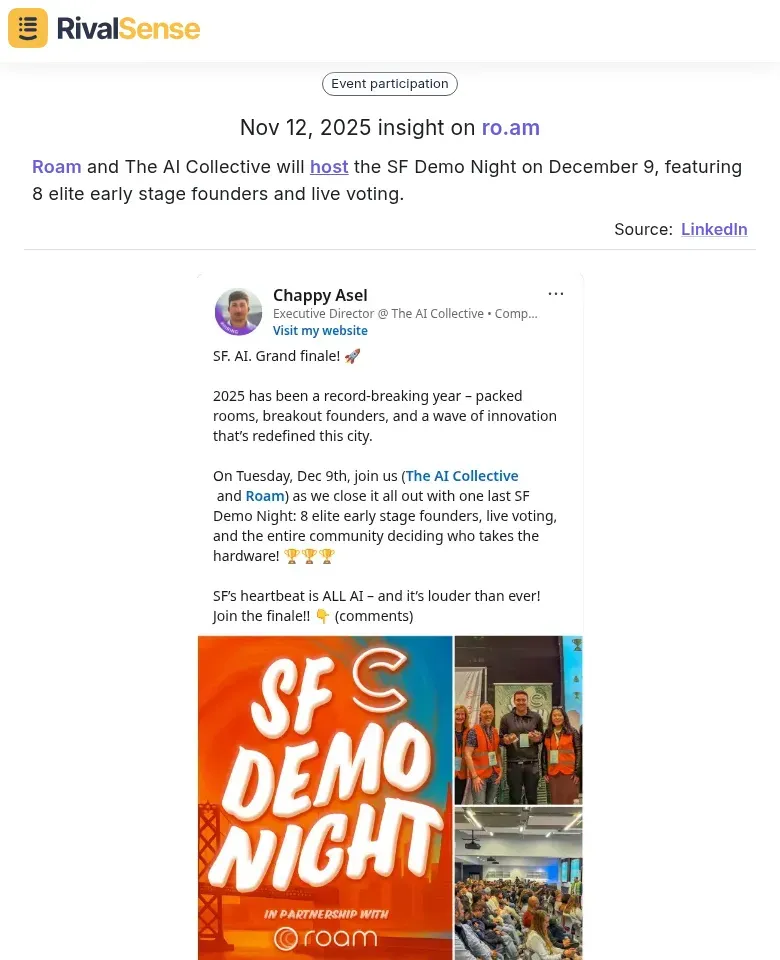
Task: Click the RivalSense logo icon
Action: coord(27,28)
